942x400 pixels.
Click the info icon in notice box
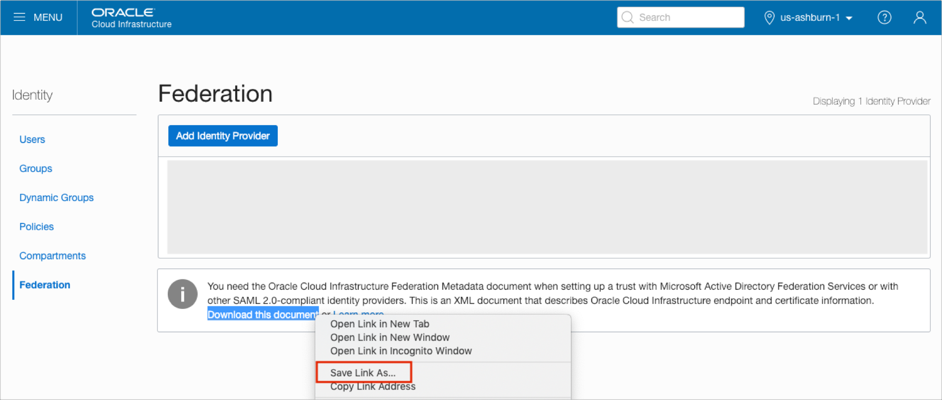pos(182,294)
